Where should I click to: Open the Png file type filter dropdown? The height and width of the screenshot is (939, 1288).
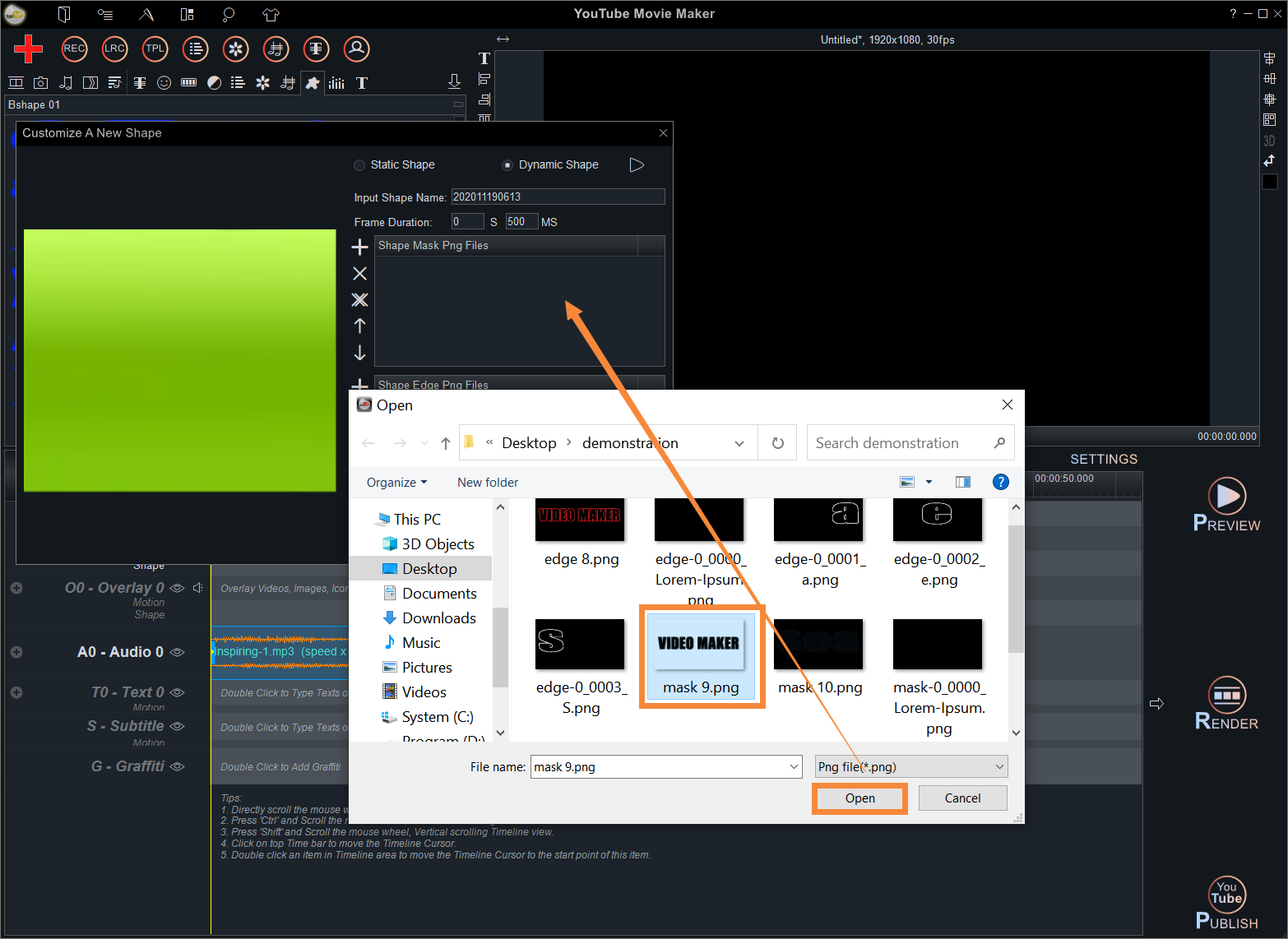911,766
